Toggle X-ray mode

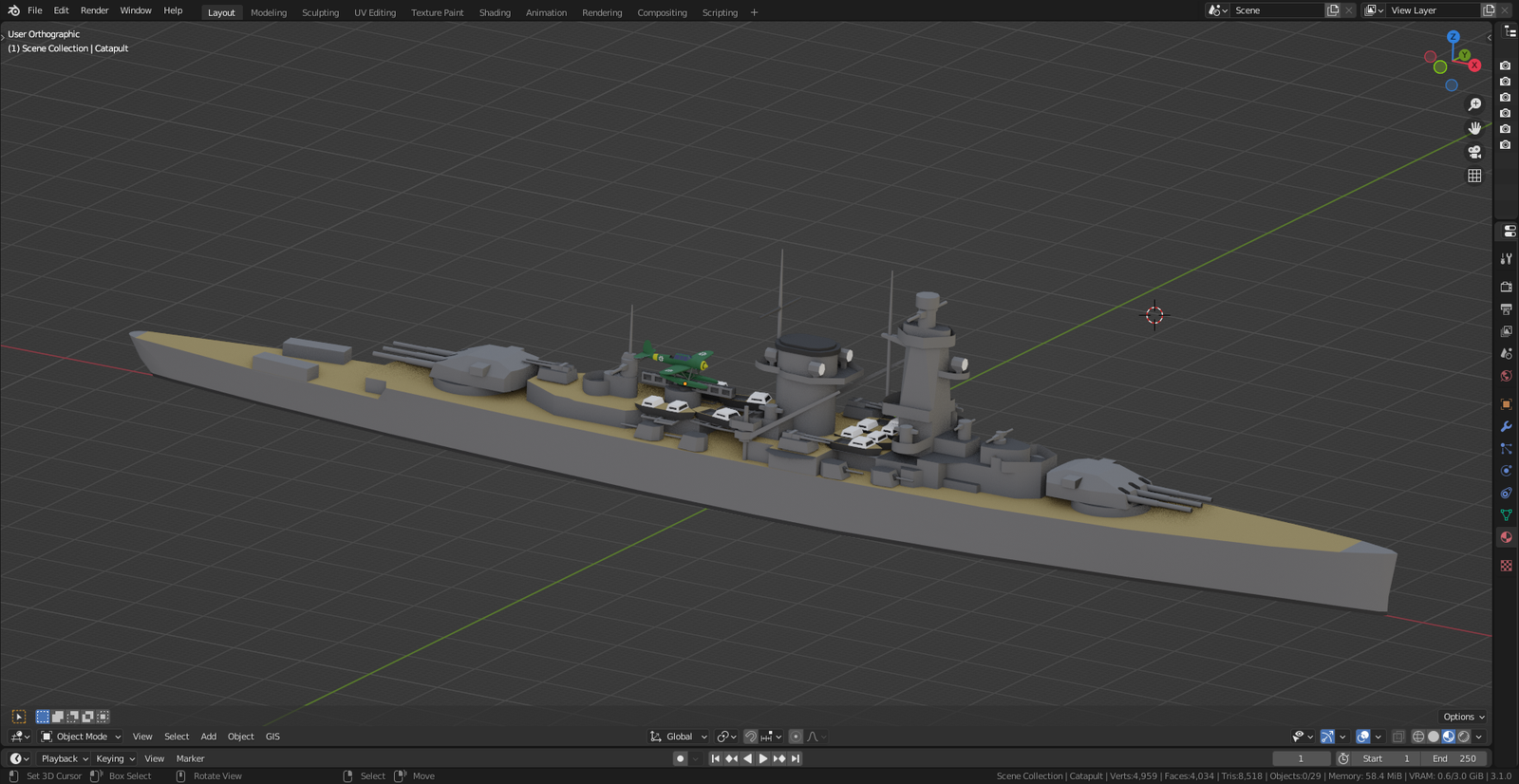pyautogui.click(x=1398, y=737)
